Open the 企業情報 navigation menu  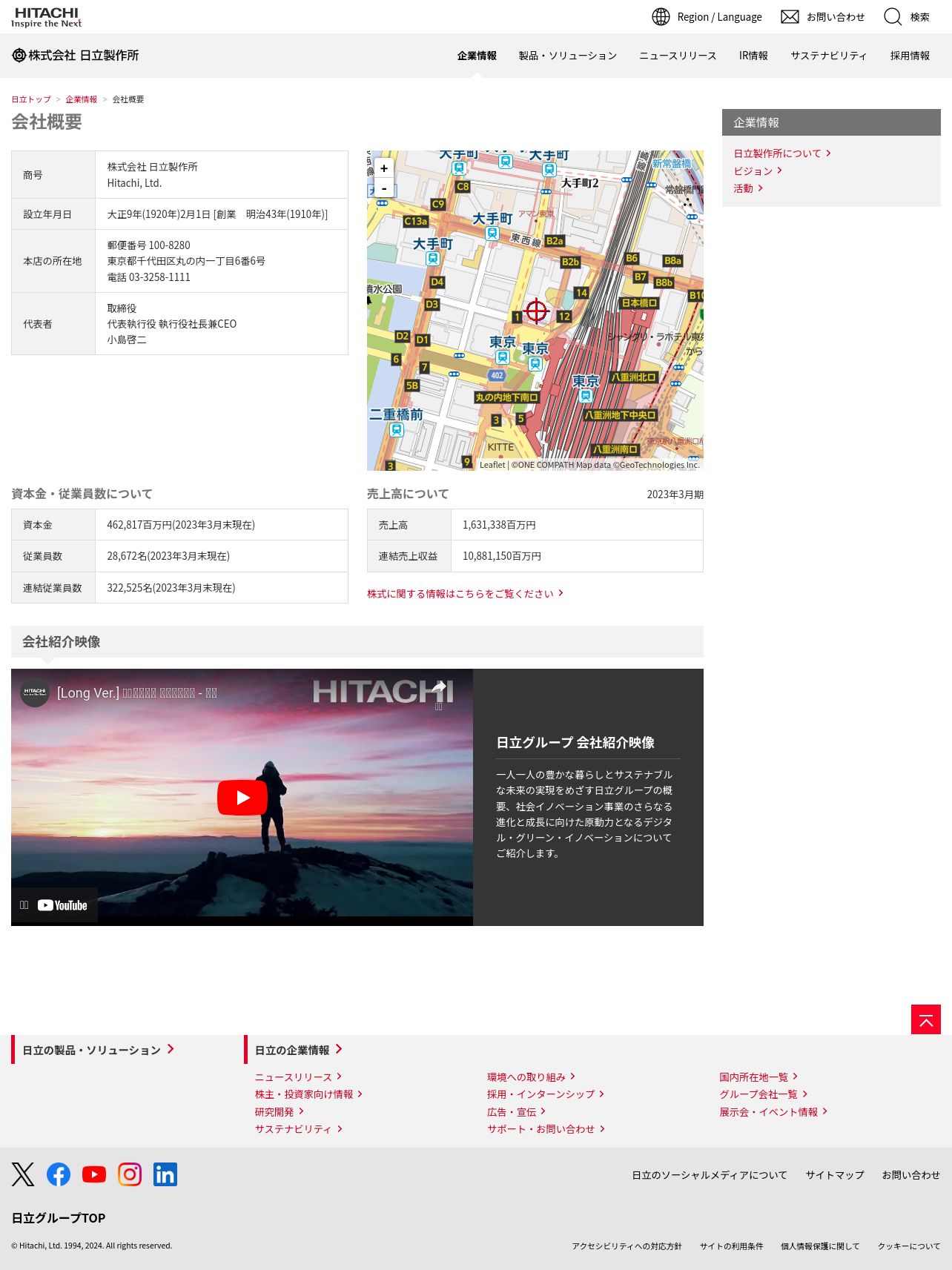click(477, 56)
